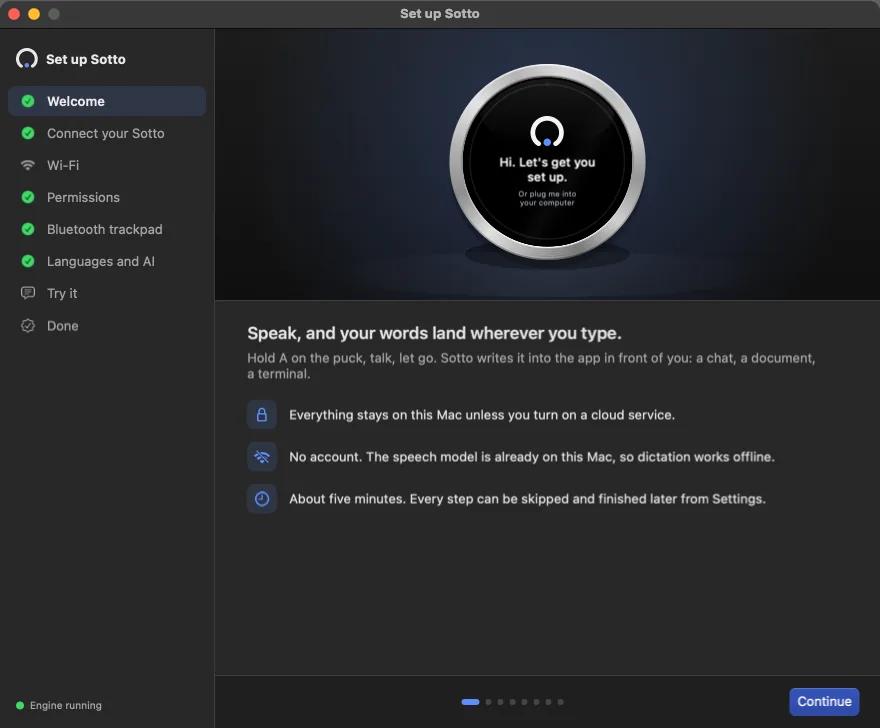The height and width of the screenshot is (728, 880).
Task: Click the clock five-minutes icon
Action: click(262, 498)
